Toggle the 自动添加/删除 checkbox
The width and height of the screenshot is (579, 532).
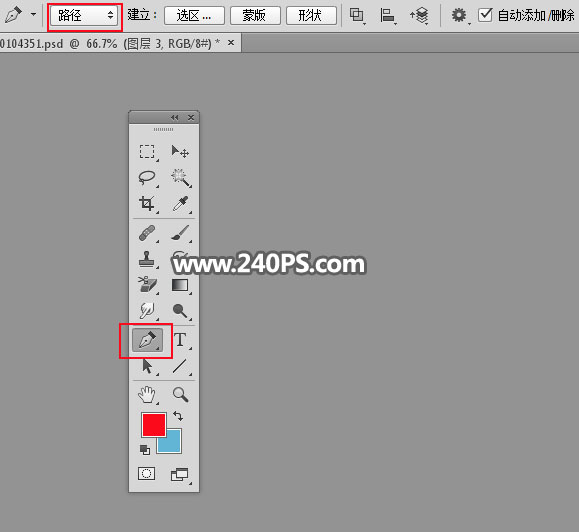pyautogui.click(x=485, y=15)
